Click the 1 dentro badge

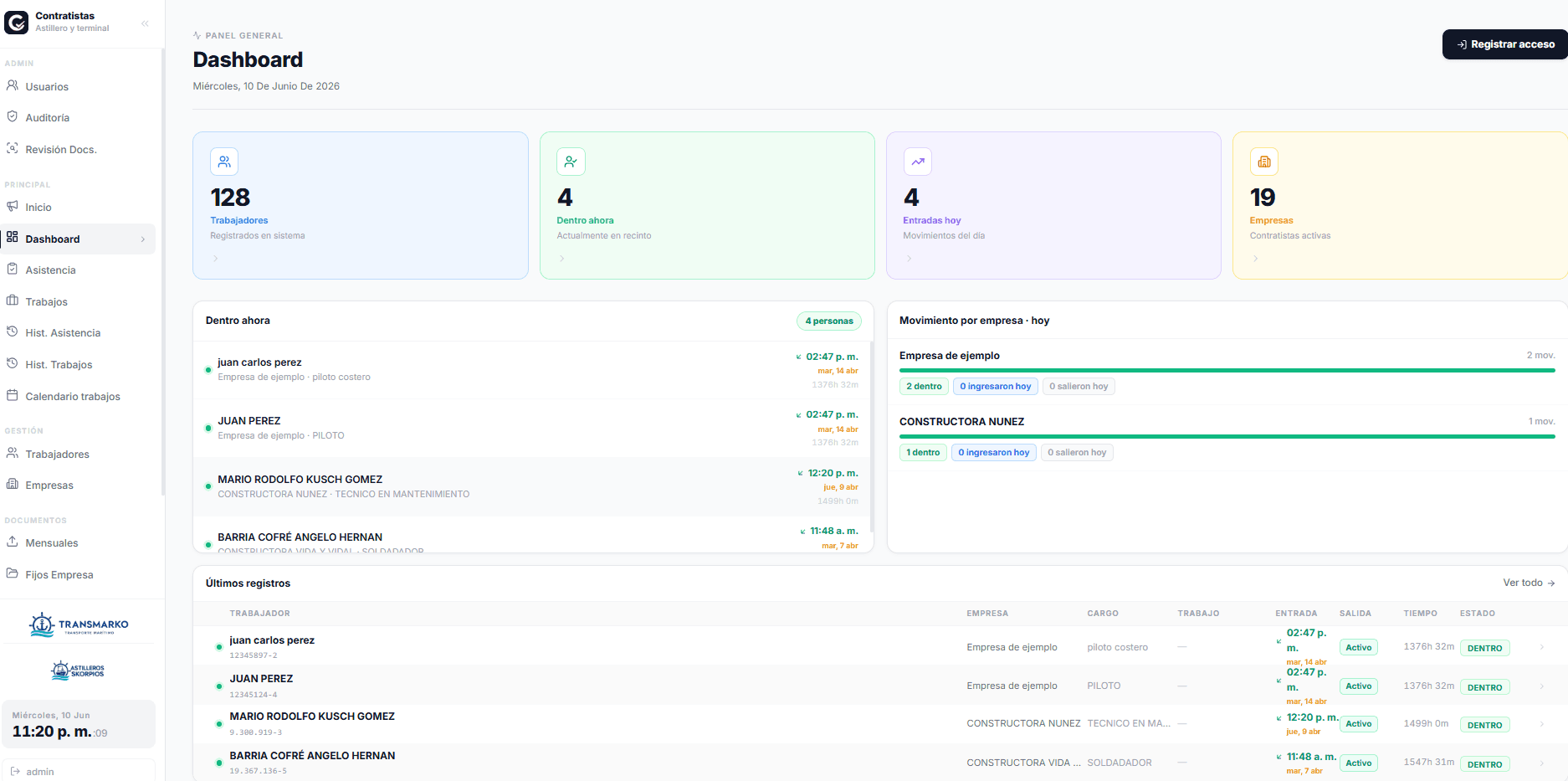tap(923, 452)
